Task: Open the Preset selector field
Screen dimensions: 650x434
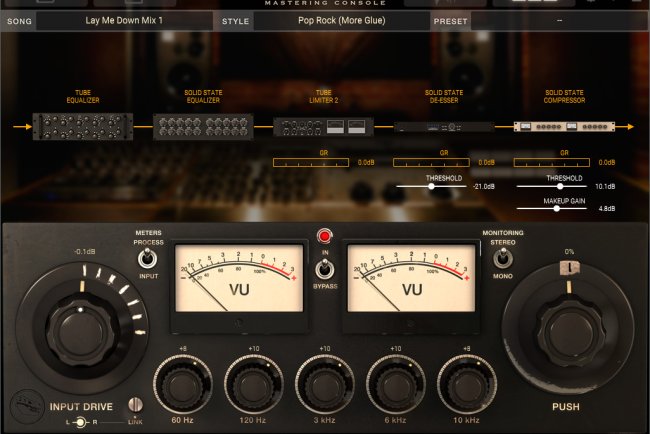Action: point(560,21)
